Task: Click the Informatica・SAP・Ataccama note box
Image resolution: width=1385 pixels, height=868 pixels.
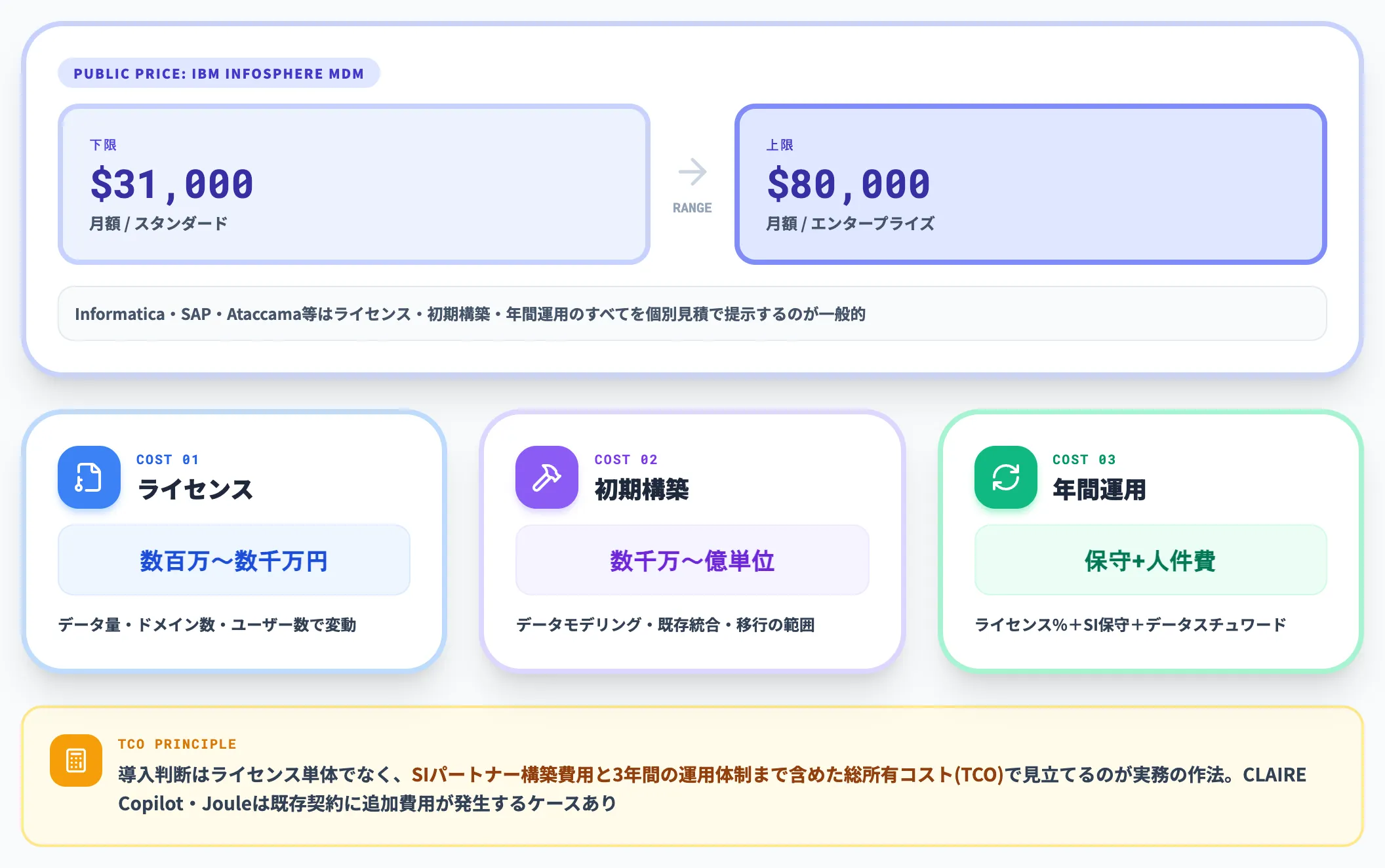Action: coord(692,313)
